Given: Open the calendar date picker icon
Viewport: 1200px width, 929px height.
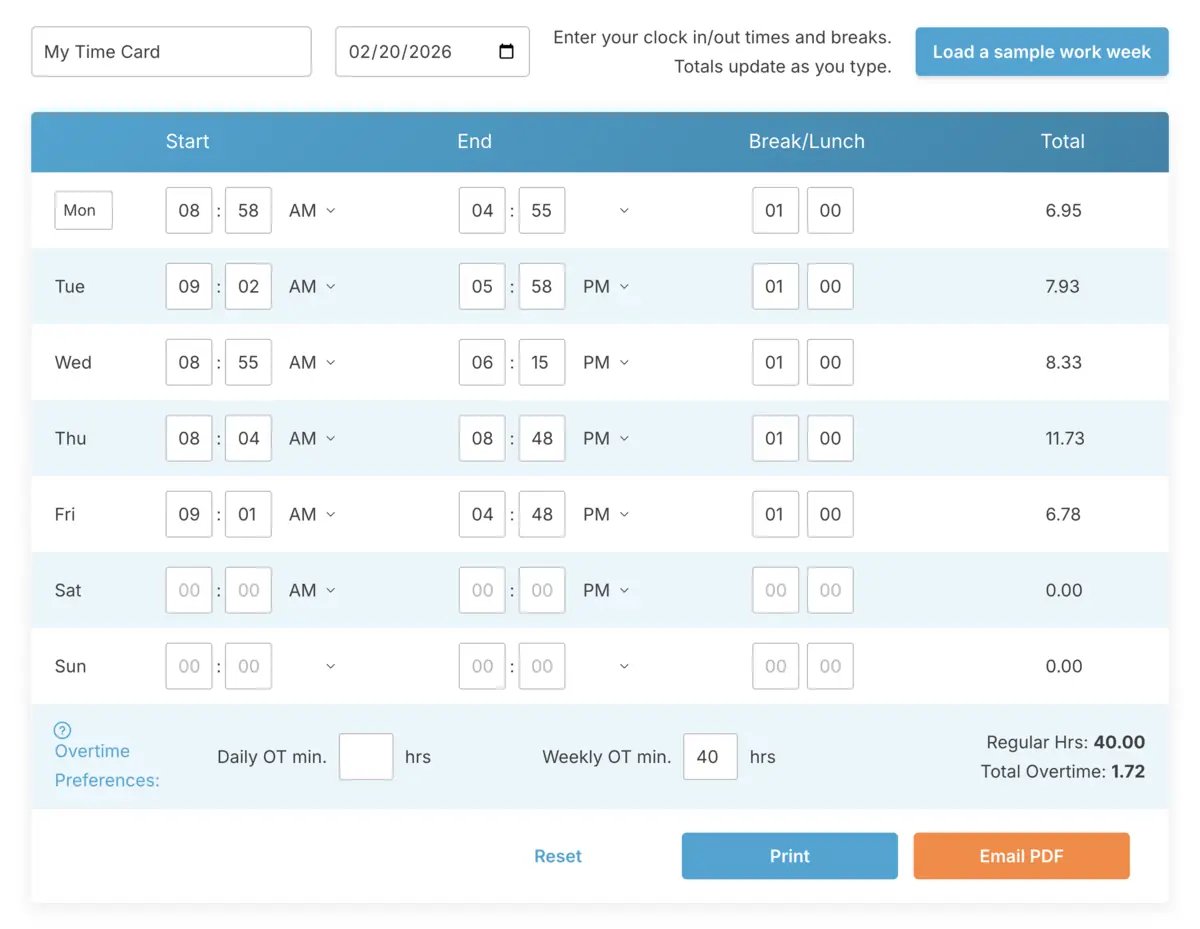Looking at the screenshot, I should point(506,51).
